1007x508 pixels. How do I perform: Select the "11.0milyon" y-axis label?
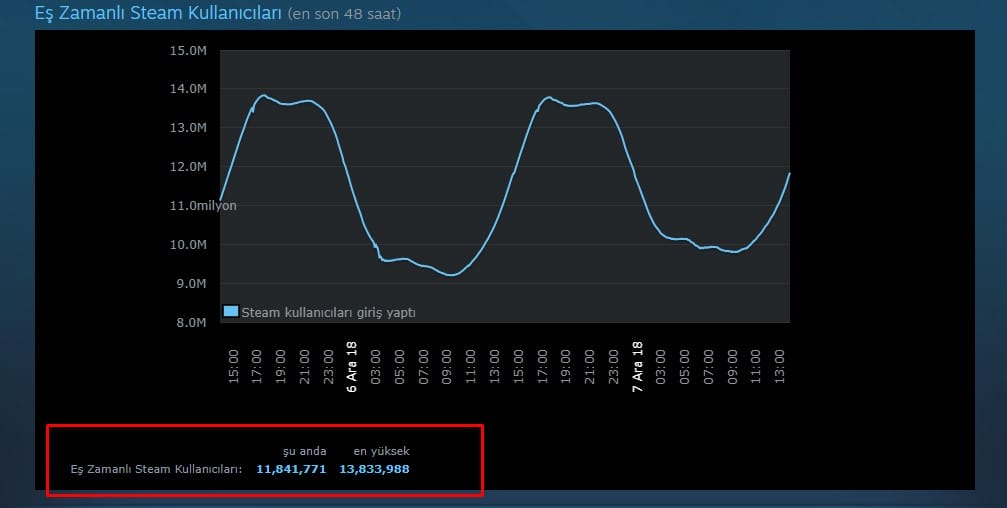click(x=201, y=206)
